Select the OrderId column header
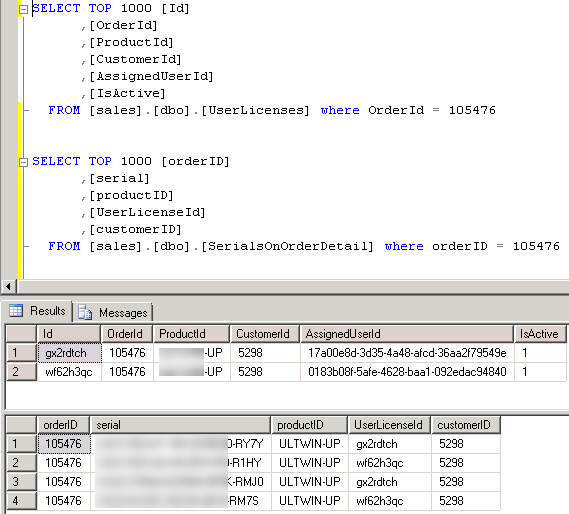The width and height of the screenshot is (569, 514). 127,334
